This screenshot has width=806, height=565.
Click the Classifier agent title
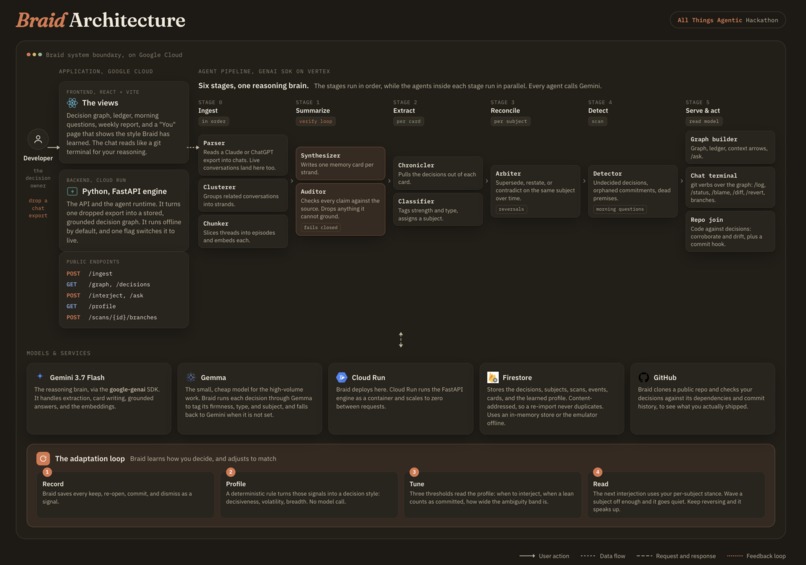[x=416, y=201]
